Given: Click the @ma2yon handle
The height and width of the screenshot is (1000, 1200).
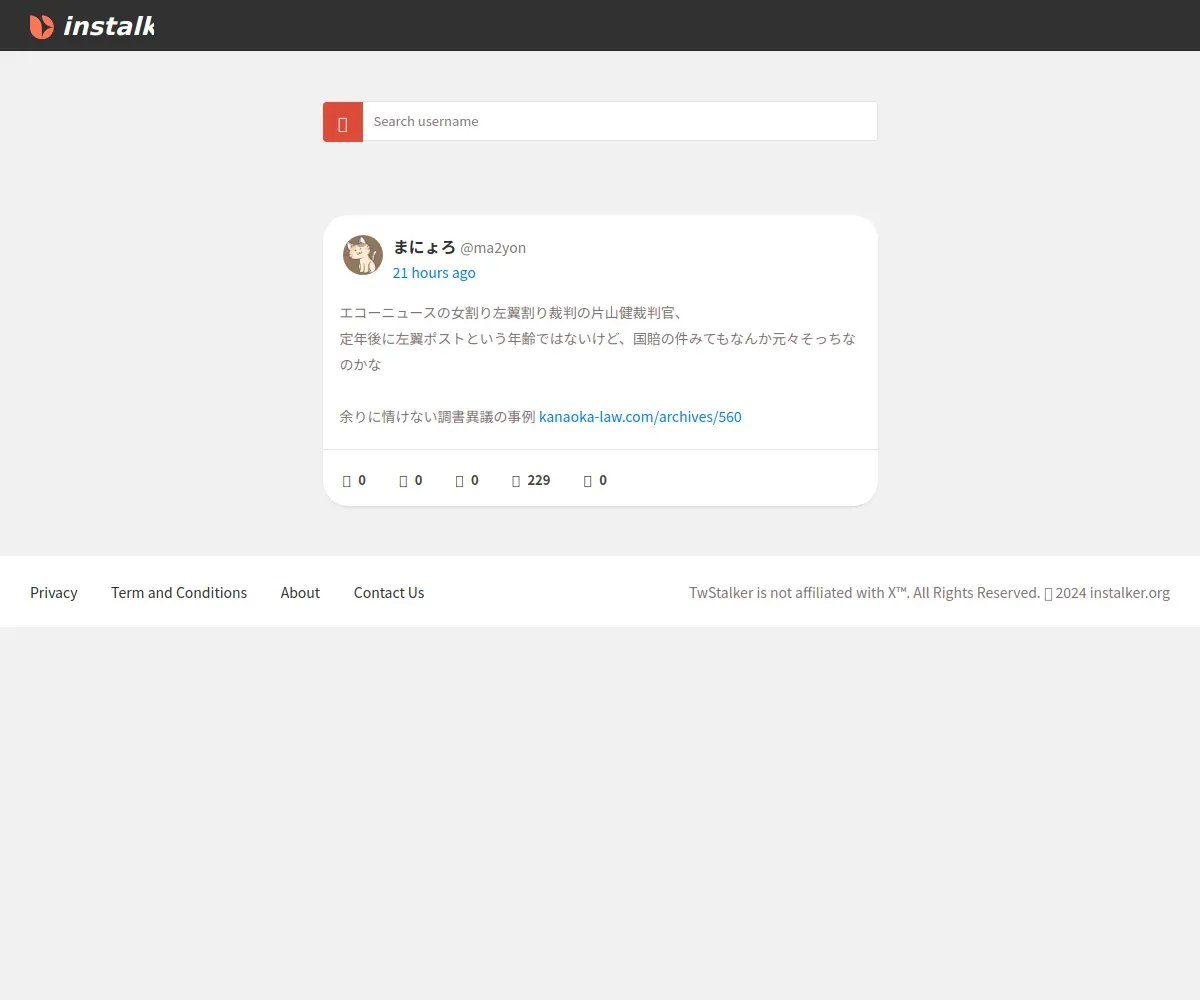Looking at the screenshot, I should tap(493, 248).
